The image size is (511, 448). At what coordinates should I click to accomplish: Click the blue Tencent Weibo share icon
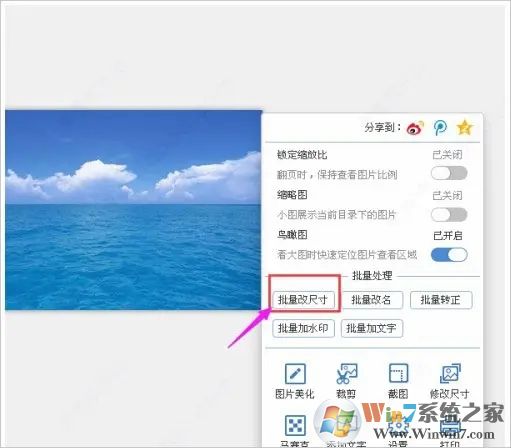(440, 127)
